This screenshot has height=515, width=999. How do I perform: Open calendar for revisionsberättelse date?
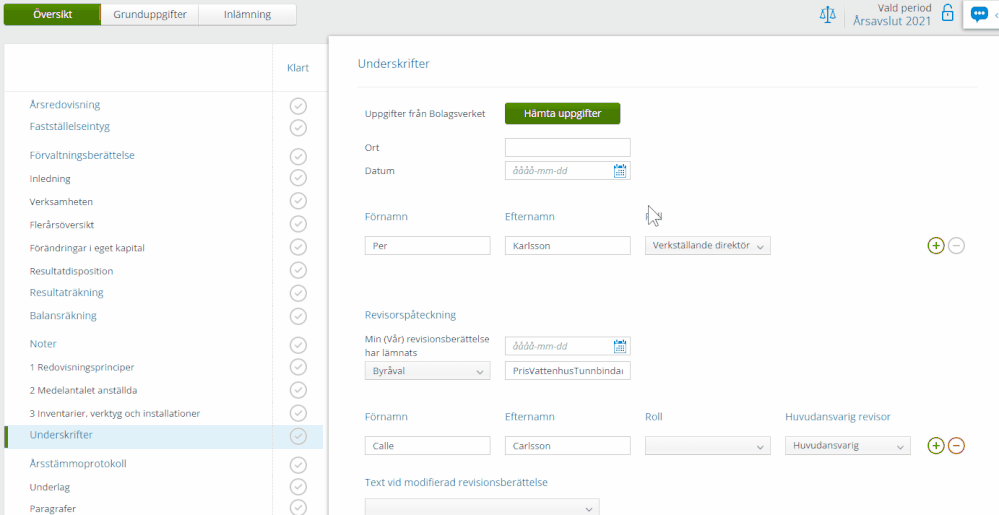620,347
